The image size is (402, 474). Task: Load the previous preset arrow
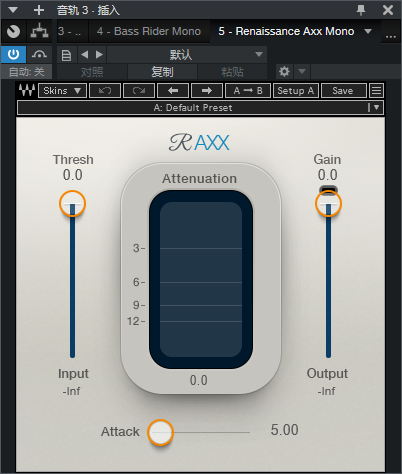pos(85,55)
